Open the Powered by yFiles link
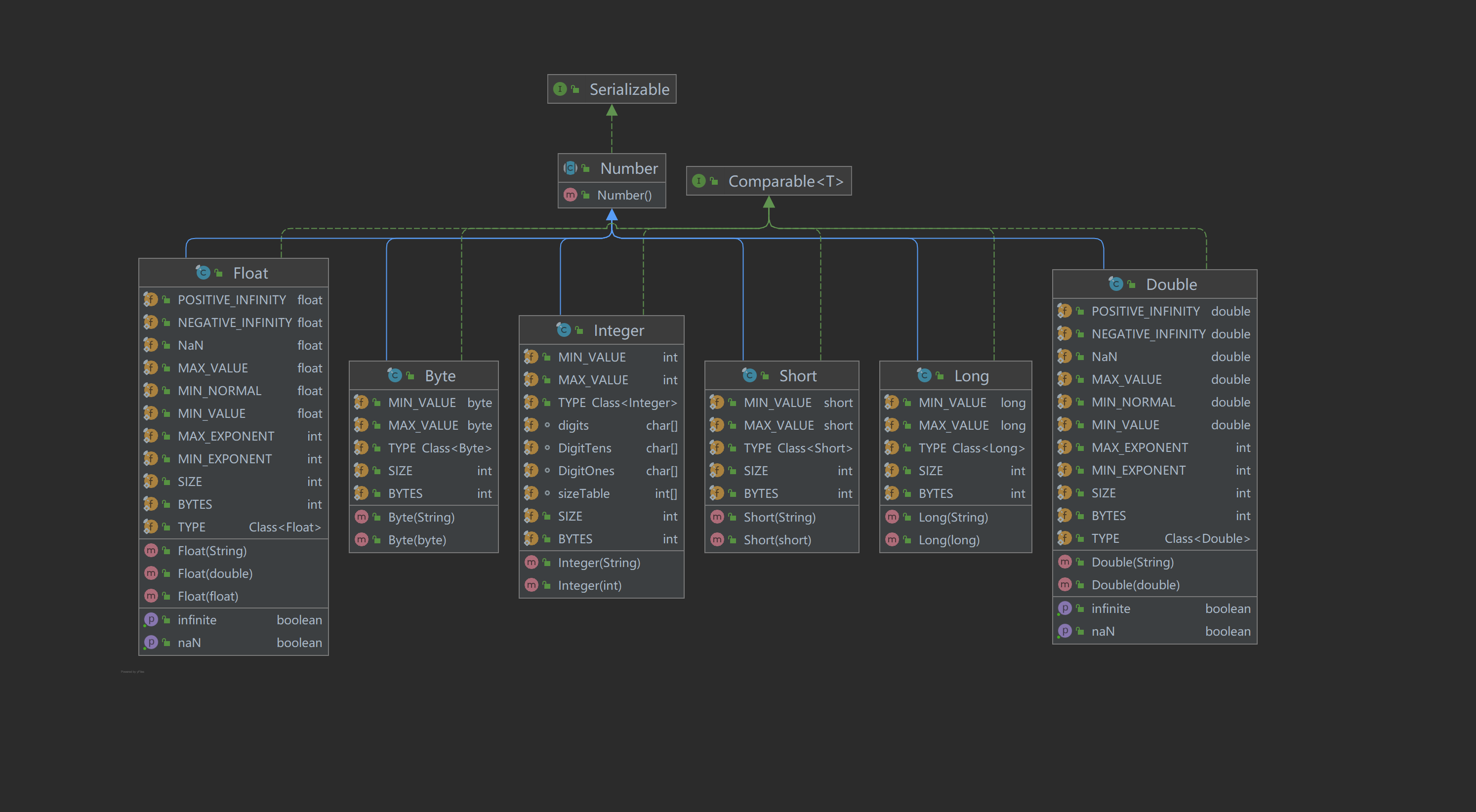This screenshot has width=1476, height=812. coord(132,671)
